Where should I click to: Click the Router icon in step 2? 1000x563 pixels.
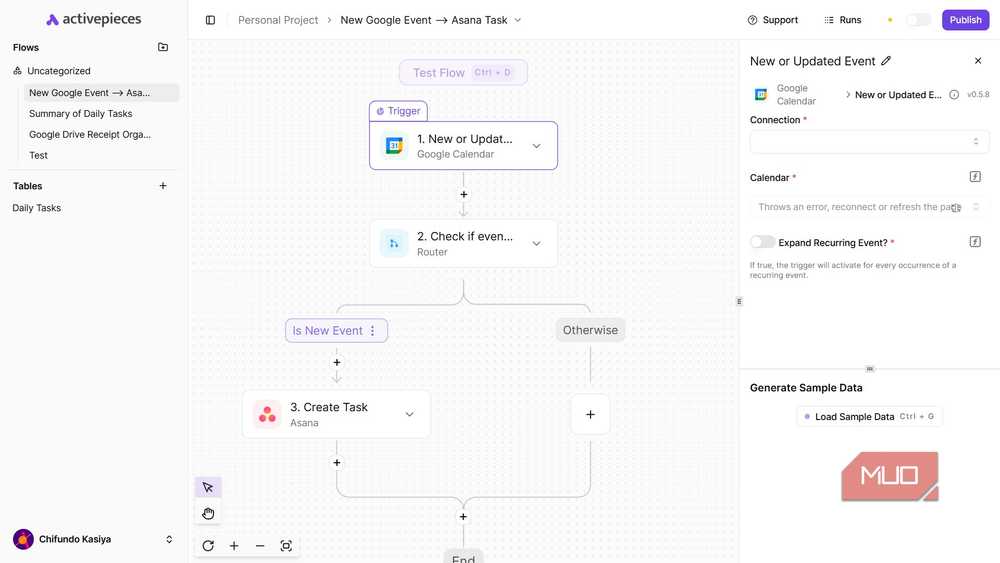[394, 244]
